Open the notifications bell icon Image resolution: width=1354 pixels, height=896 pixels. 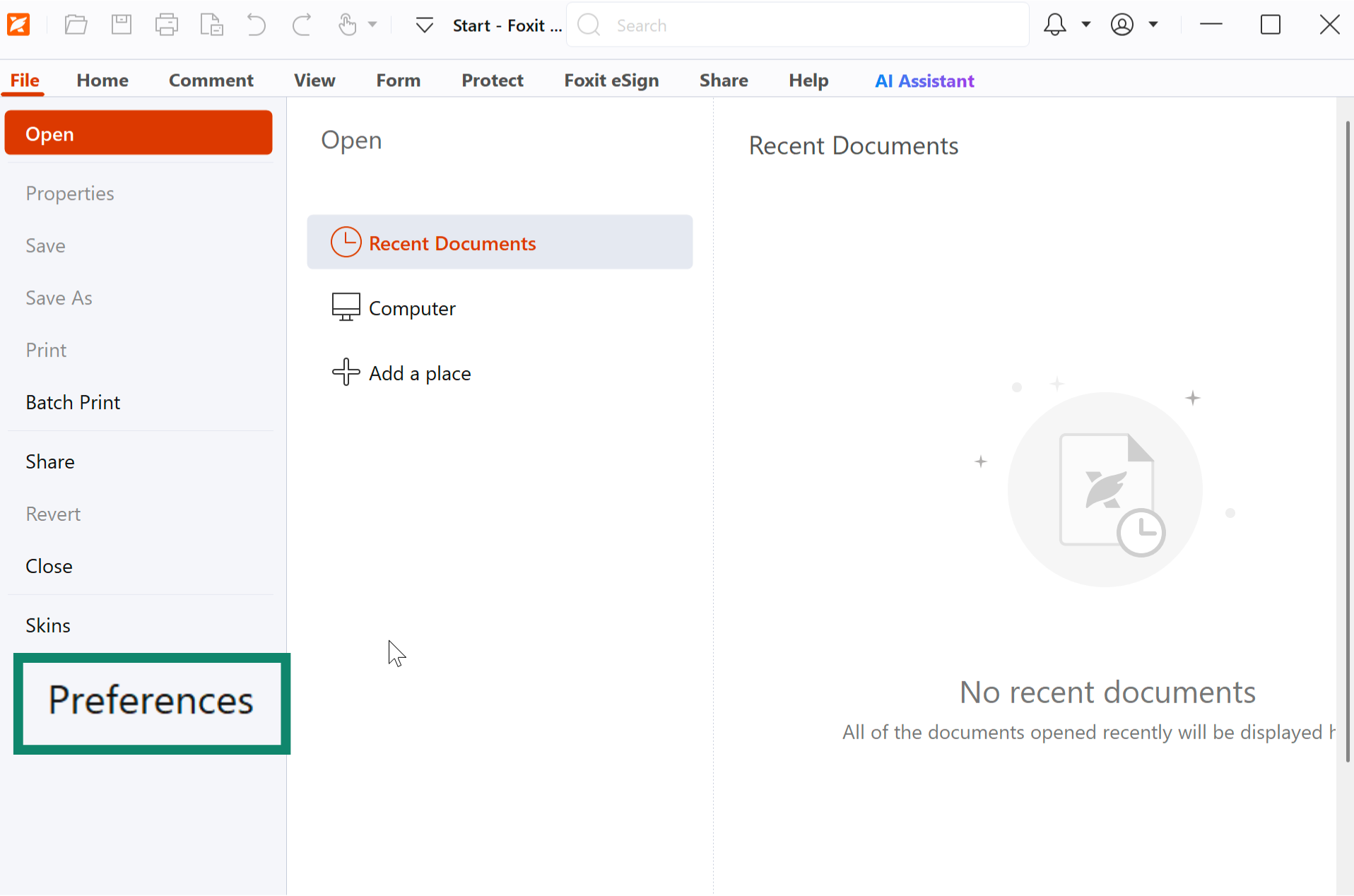pyautogui.click(x=1054, y=25)
